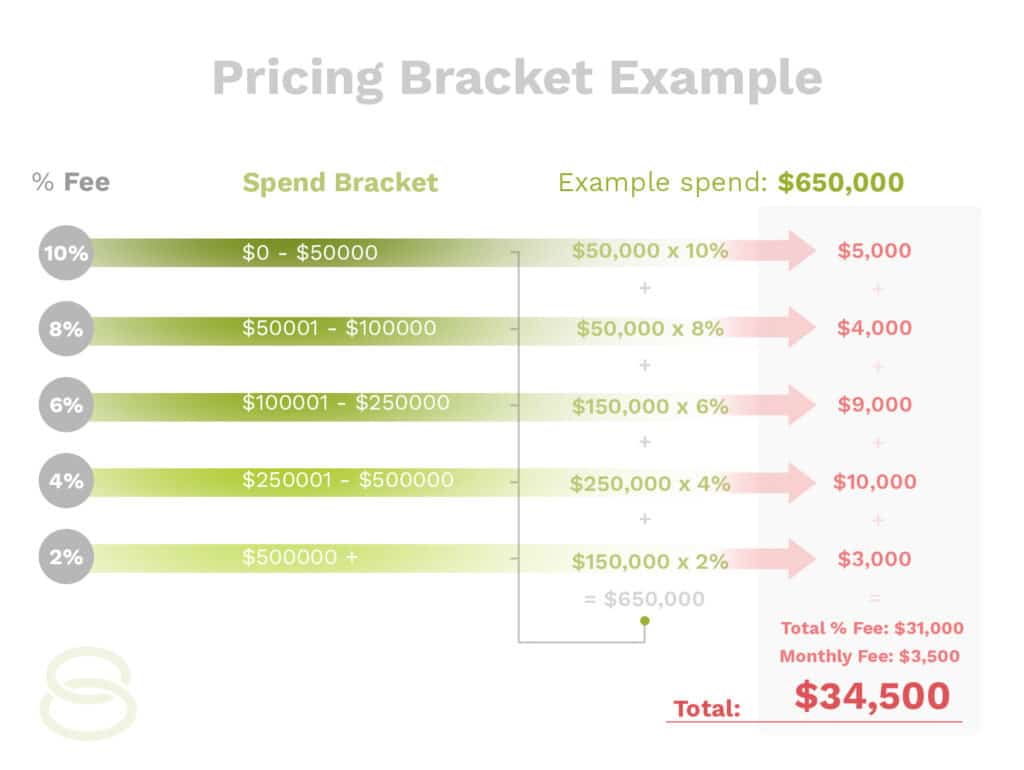Select the 2% fee circle badge
1024x770 pixels.
(66, 556)
